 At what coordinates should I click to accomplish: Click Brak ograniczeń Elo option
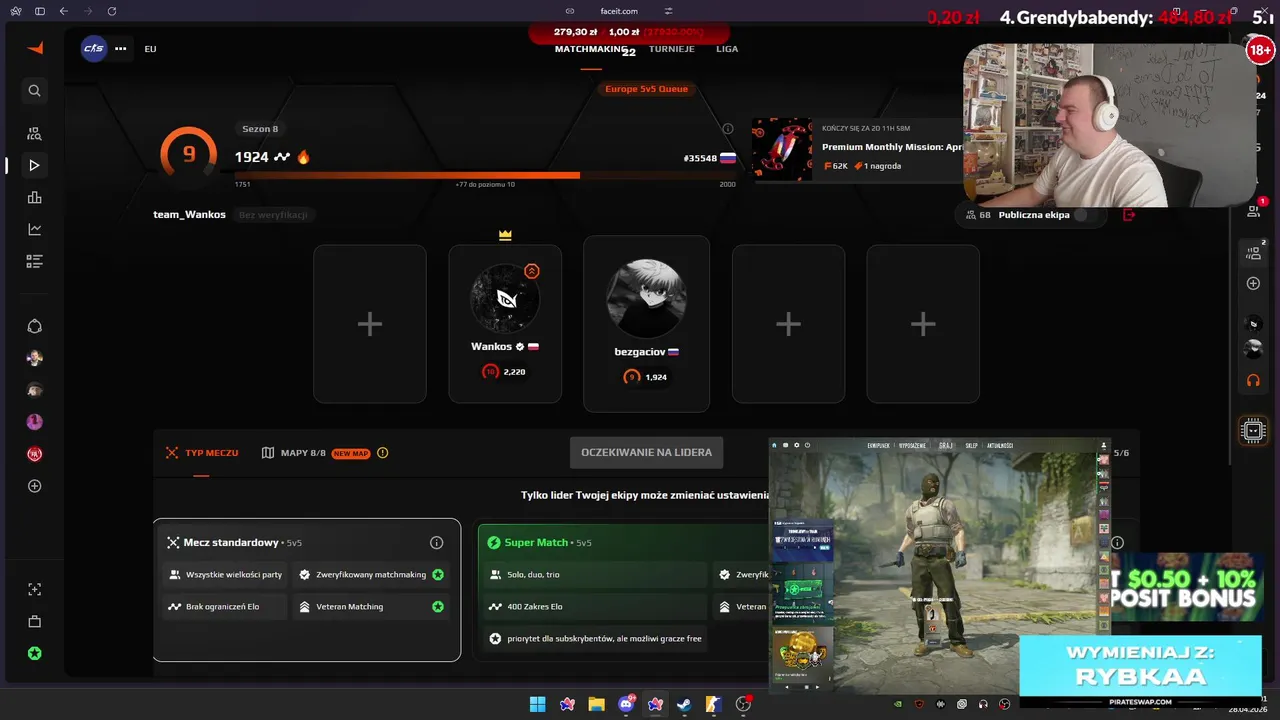tap(225, 607)
